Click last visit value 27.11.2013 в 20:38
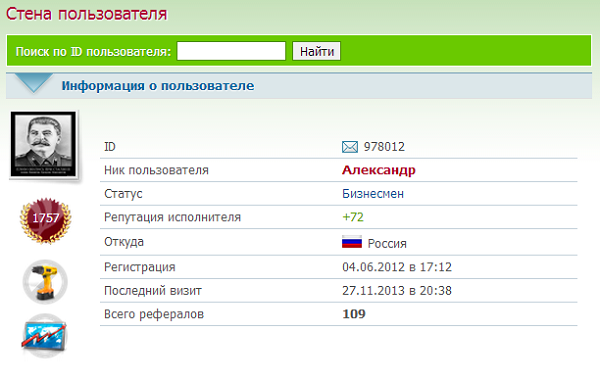Viewport: 600px width, 380px height. click(x=397, y=290)
